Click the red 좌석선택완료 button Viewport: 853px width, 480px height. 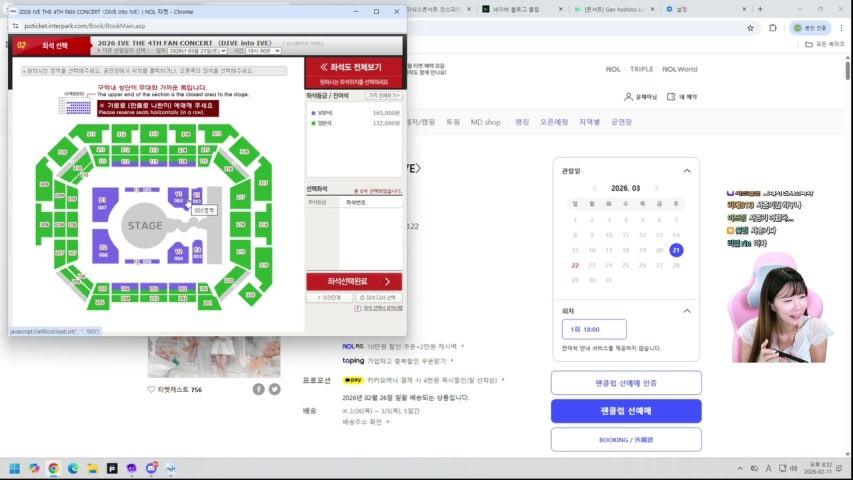pos(354,281)
